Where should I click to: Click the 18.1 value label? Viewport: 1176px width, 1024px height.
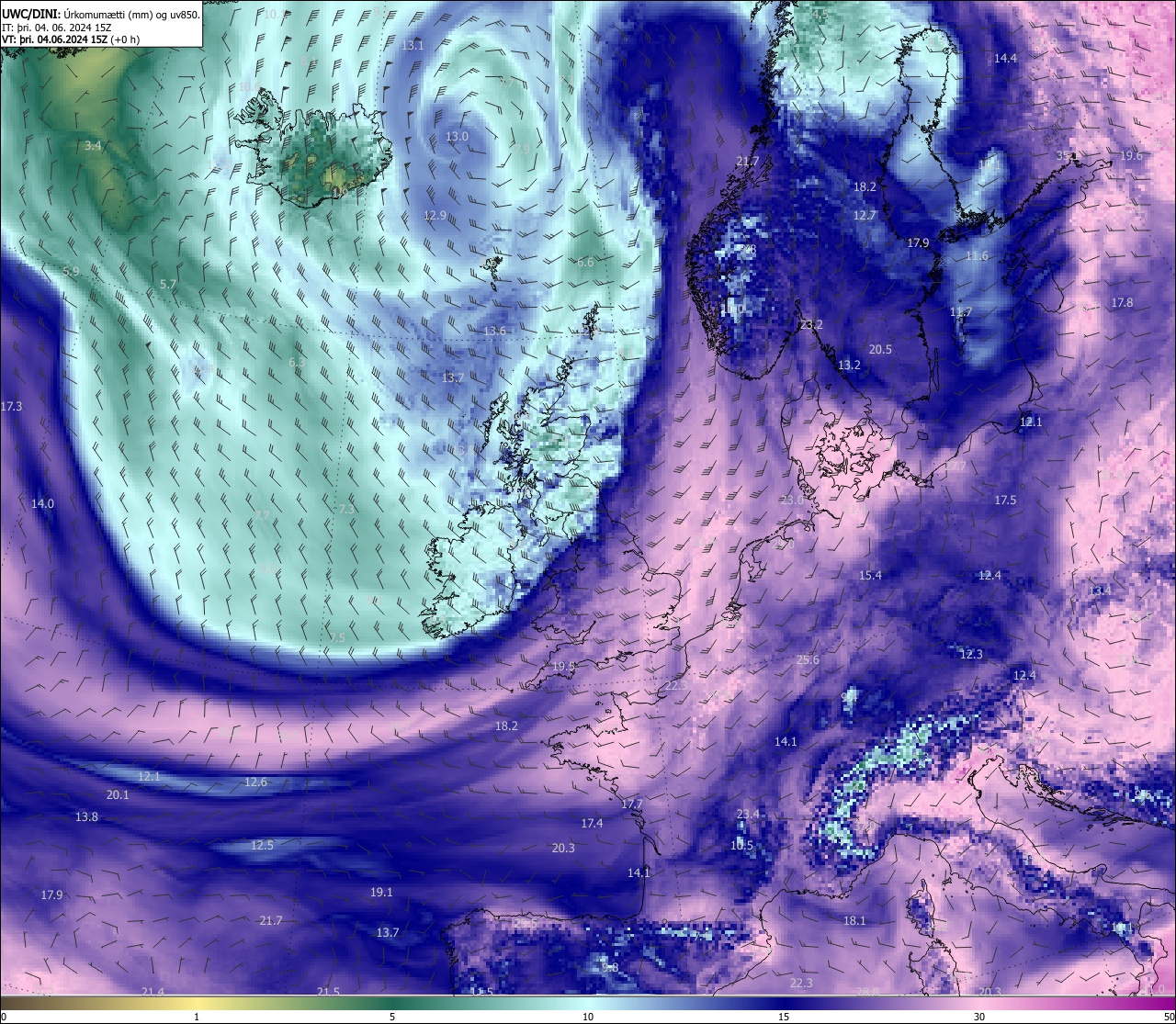pos(854,920)
